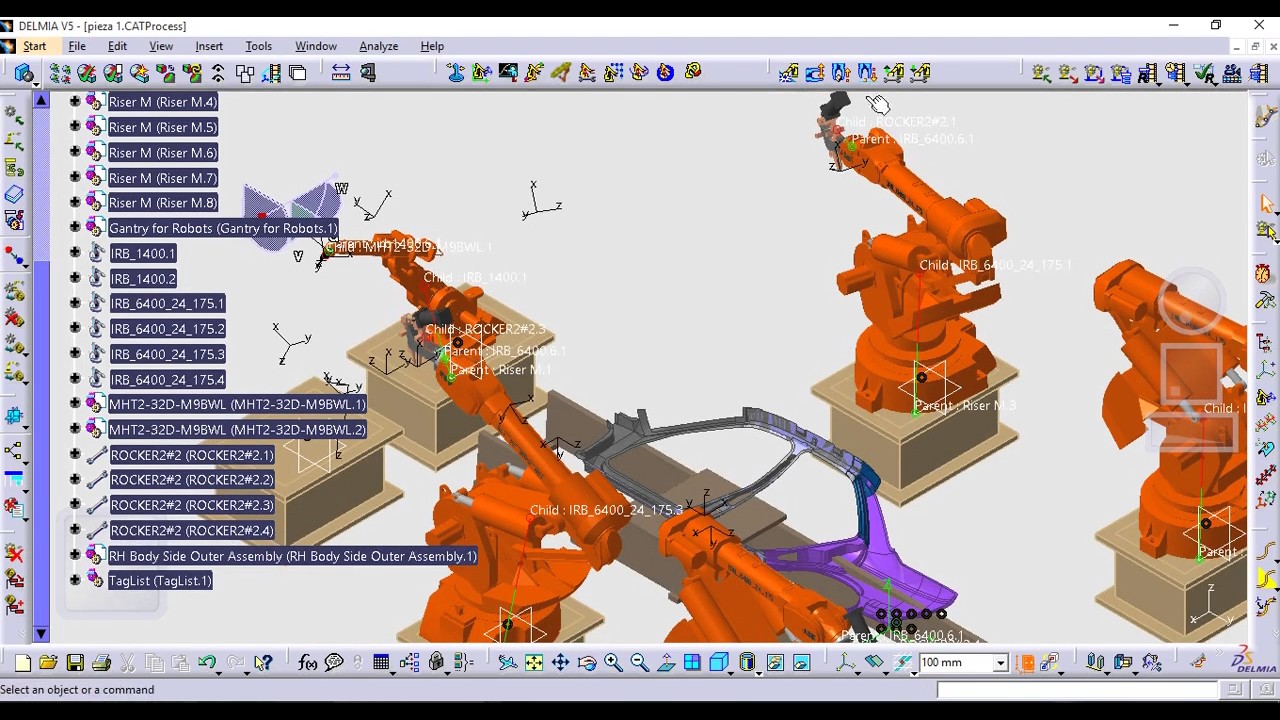This screenshot has height=720, width=1280.
Task: Select the Pan view tool
Action: (560, 662)
